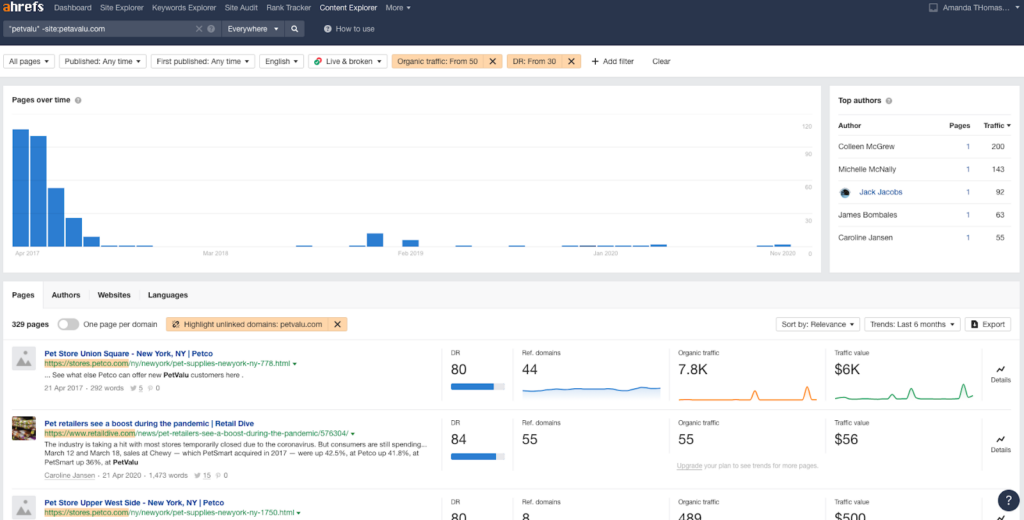
Task: Open Pet Store Union Square result title
Action: click(x=129, y=353)
